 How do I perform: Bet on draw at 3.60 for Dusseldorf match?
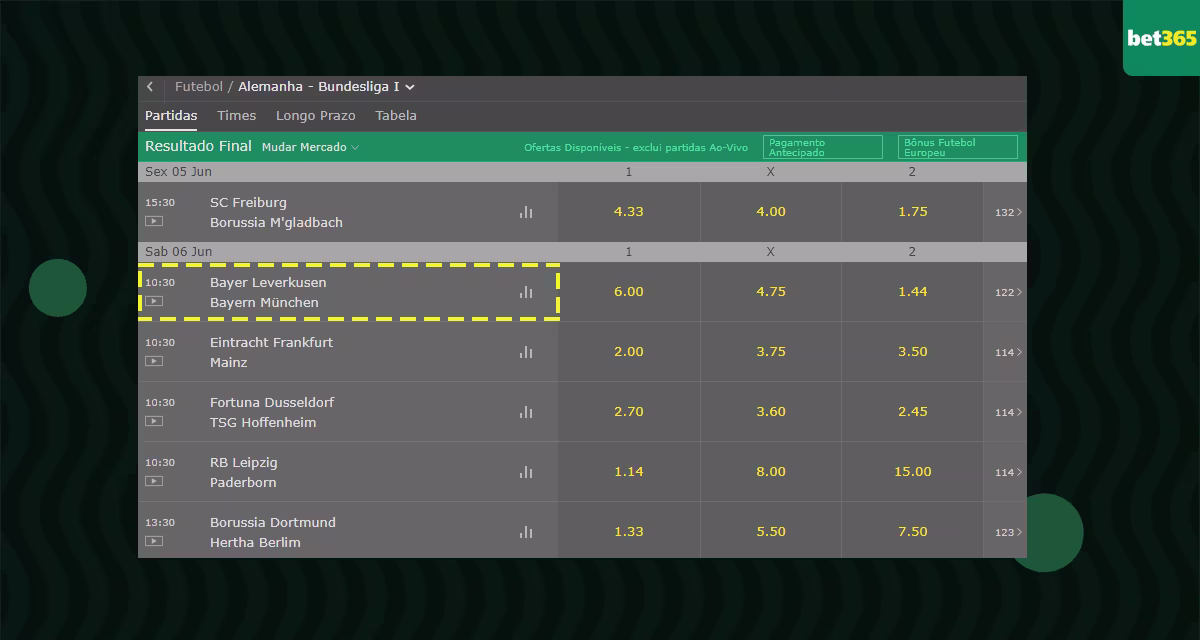pos(771,412)
